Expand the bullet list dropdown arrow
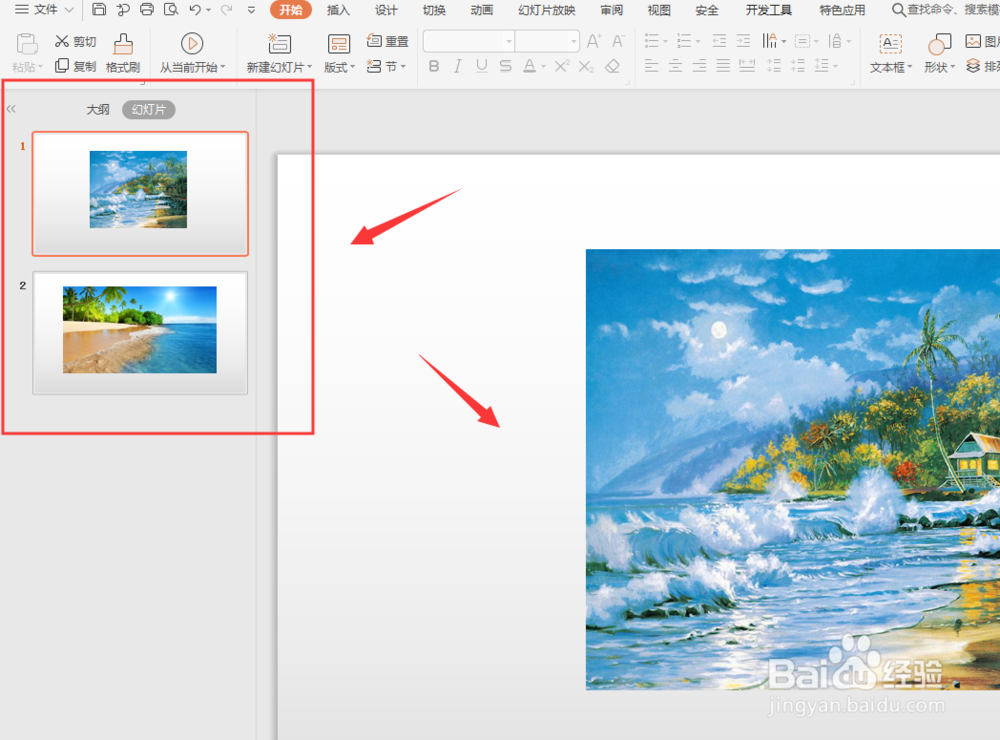This screenshot has height=740, width=1000. [x=665, y=42]
